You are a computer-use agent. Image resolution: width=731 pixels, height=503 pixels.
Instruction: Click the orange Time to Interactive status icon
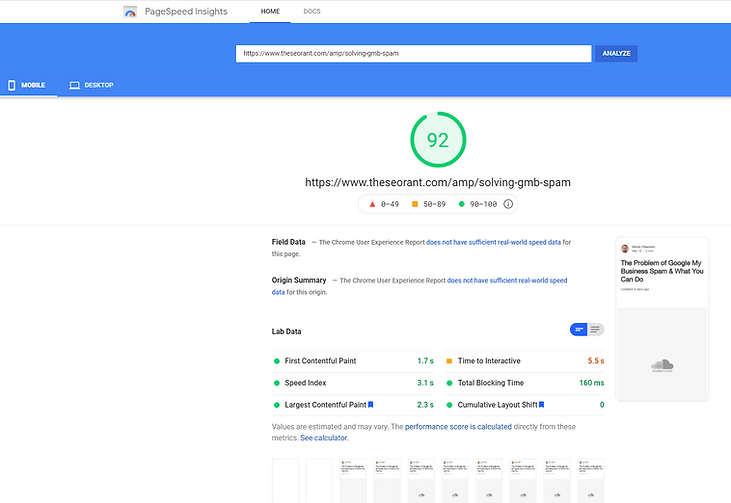[x=449, y=361]
